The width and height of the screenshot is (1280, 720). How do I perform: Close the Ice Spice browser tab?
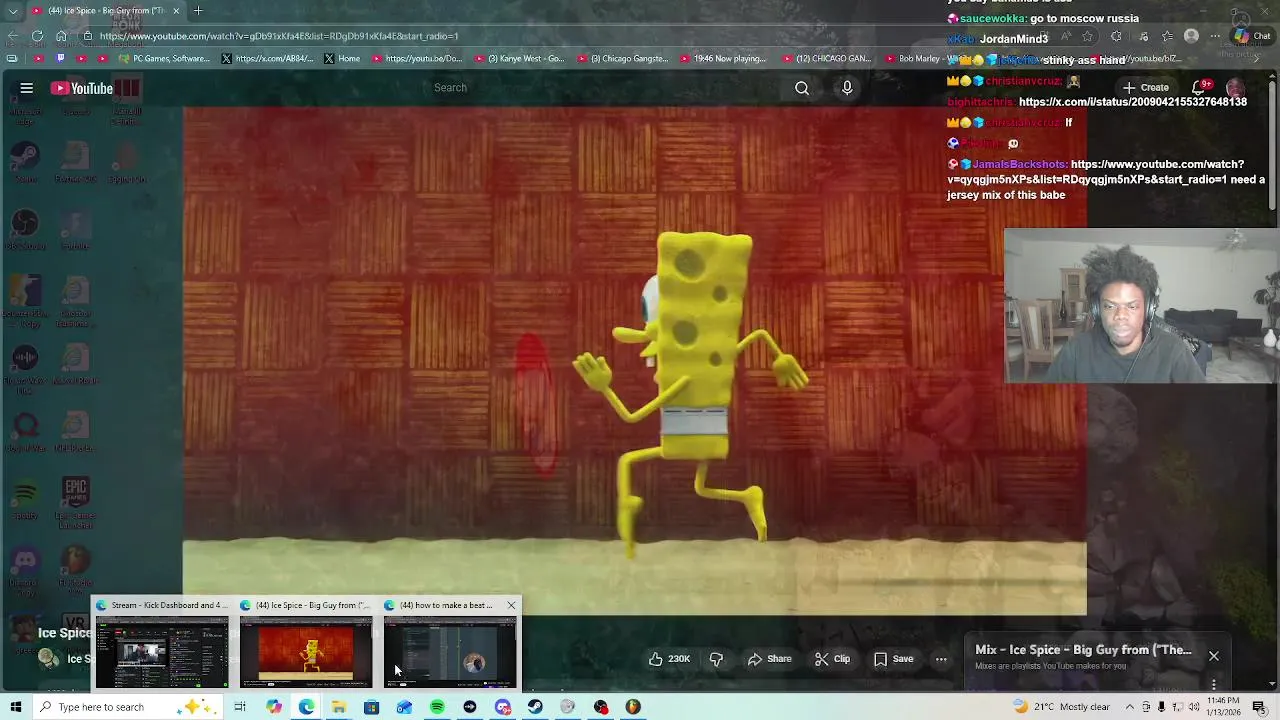pos(176,11)
